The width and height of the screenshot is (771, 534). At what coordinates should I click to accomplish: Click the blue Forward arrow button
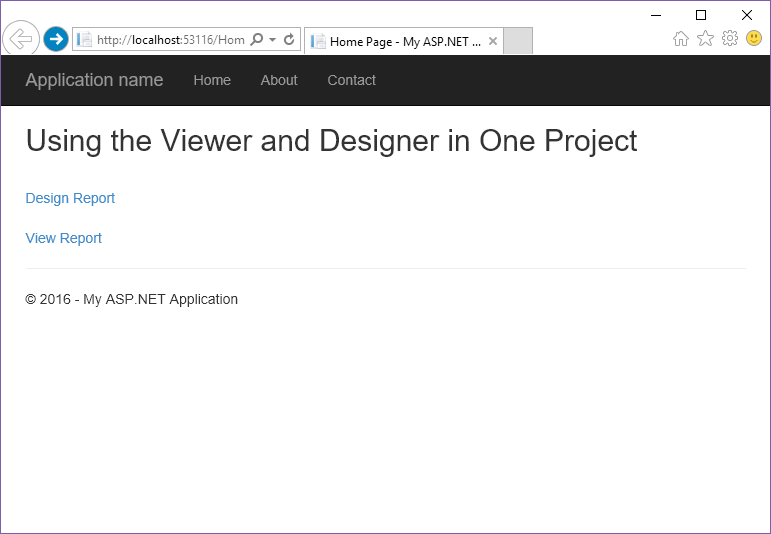pyautogui.click(x=56, y=39)
